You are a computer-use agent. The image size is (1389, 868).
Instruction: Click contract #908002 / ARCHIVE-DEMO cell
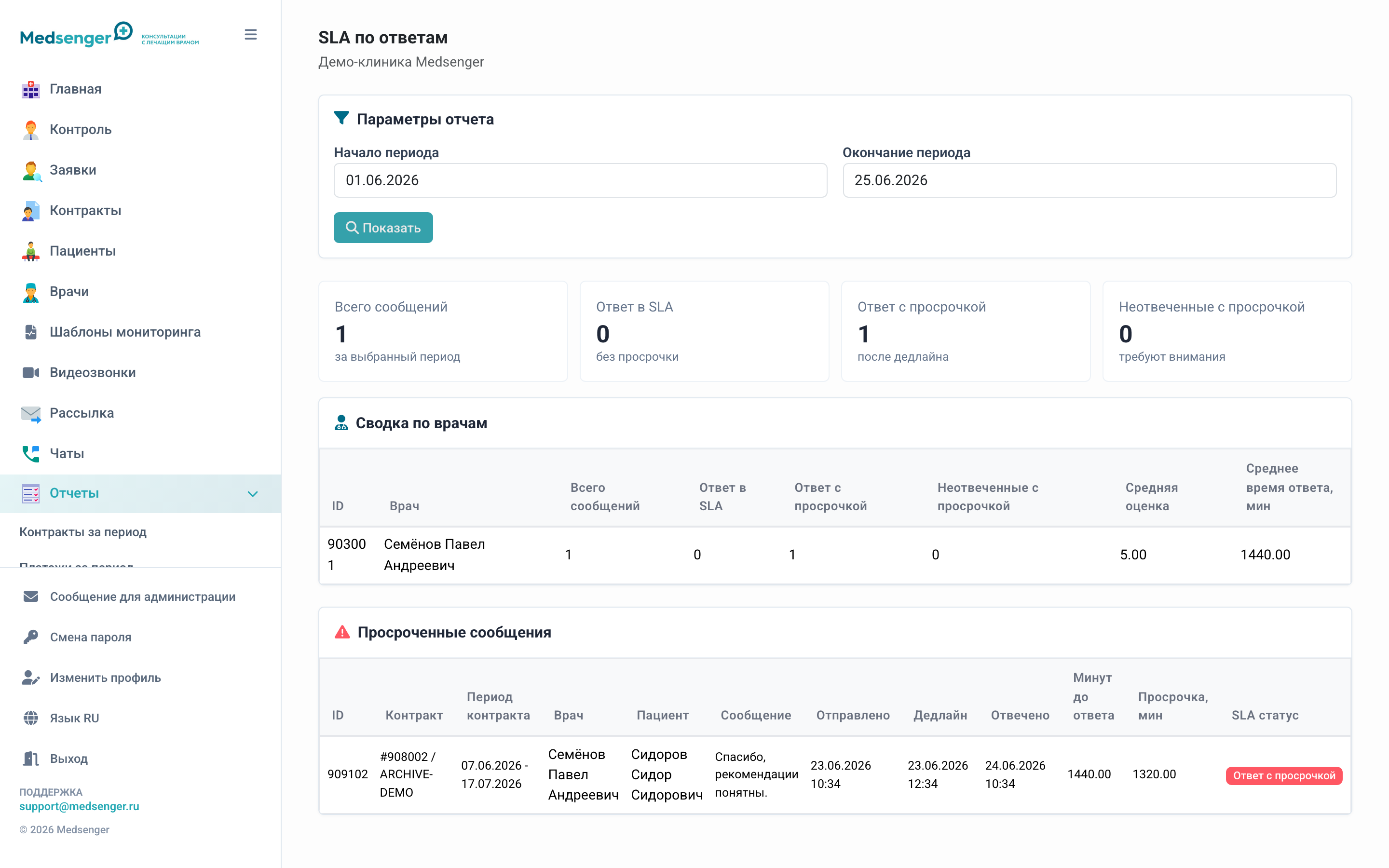click(408, 774)
